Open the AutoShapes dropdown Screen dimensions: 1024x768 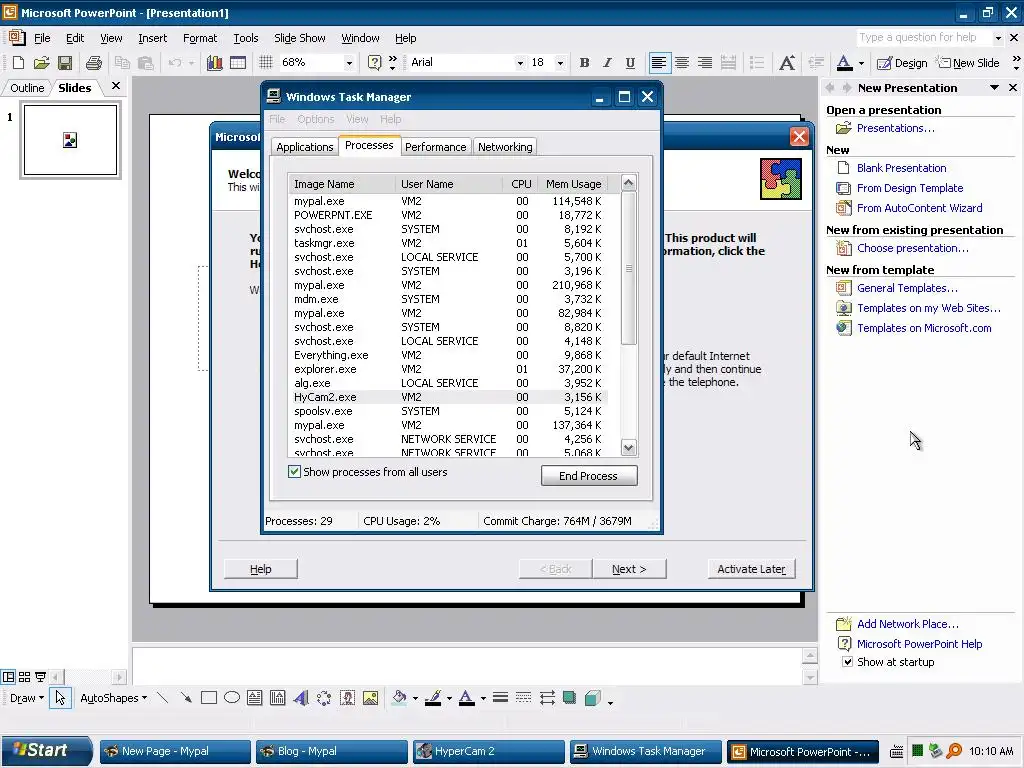click(x=114, y=698)
